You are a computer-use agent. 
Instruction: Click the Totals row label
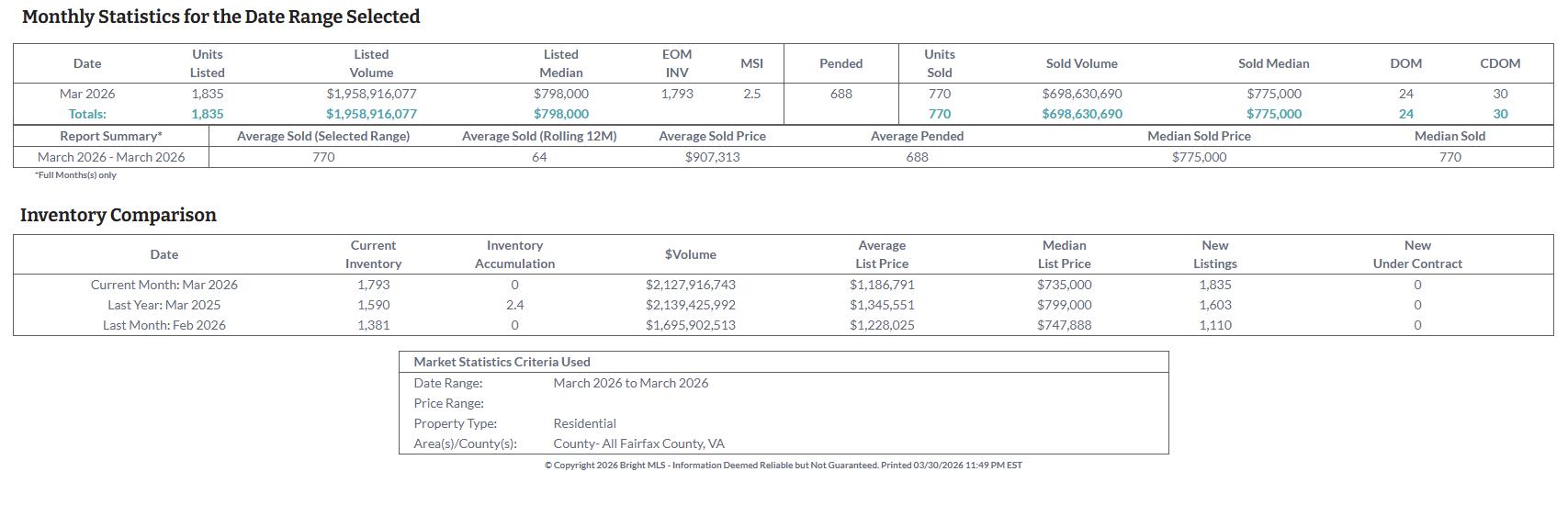(x=87, y=114)
